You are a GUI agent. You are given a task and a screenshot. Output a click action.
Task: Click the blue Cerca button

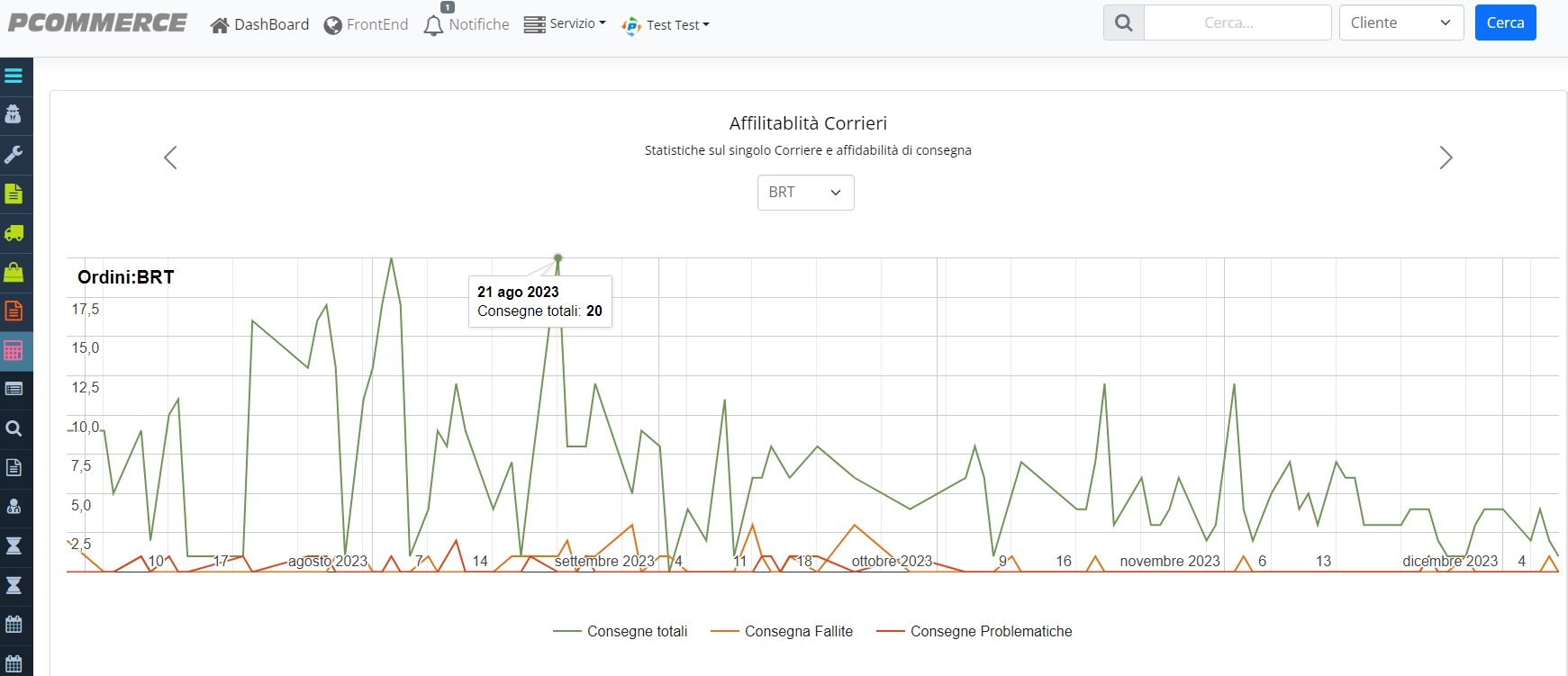[1505, 23]
